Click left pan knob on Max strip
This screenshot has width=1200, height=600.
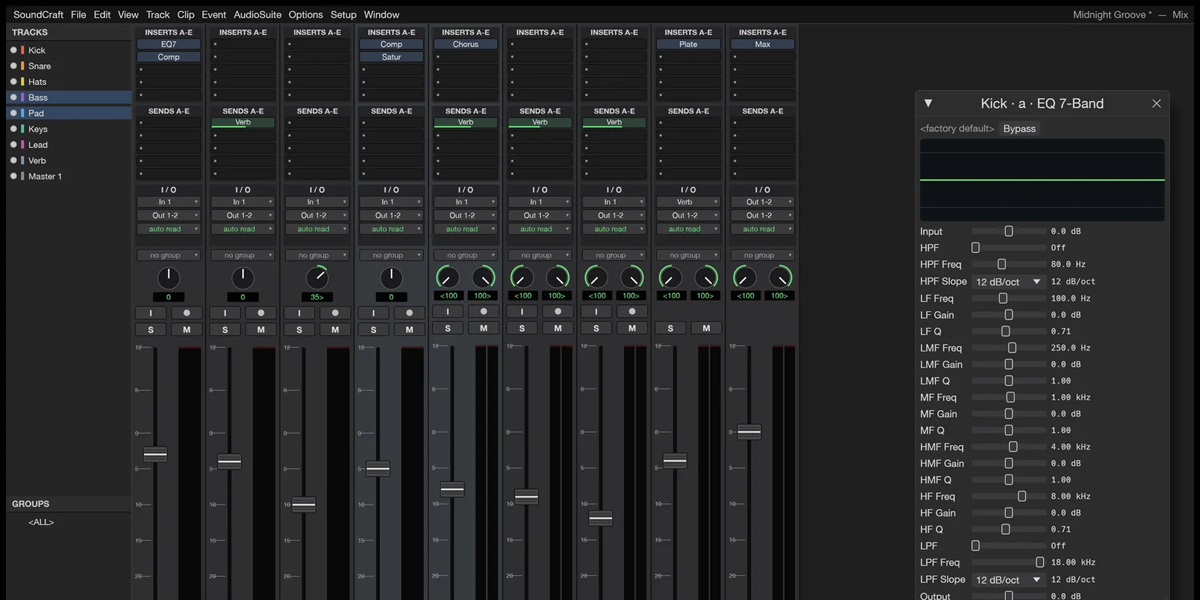745,277
